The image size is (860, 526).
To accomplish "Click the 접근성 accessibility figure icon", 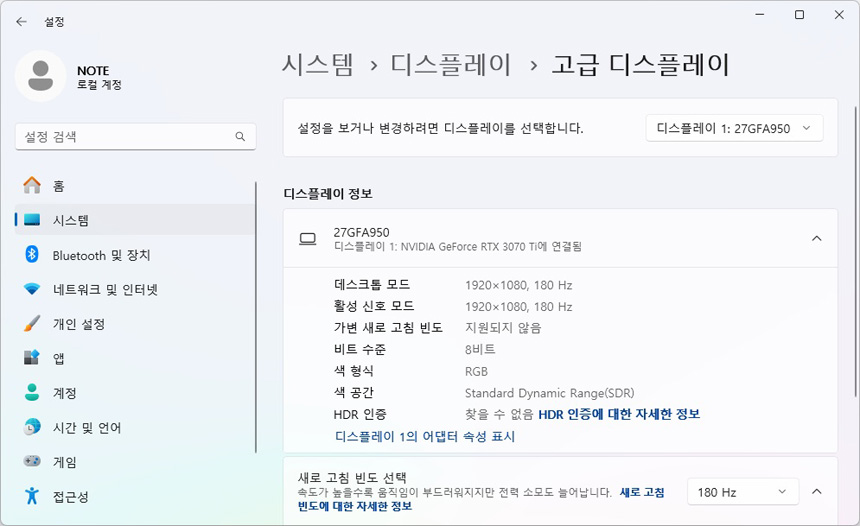I will 32,496.
